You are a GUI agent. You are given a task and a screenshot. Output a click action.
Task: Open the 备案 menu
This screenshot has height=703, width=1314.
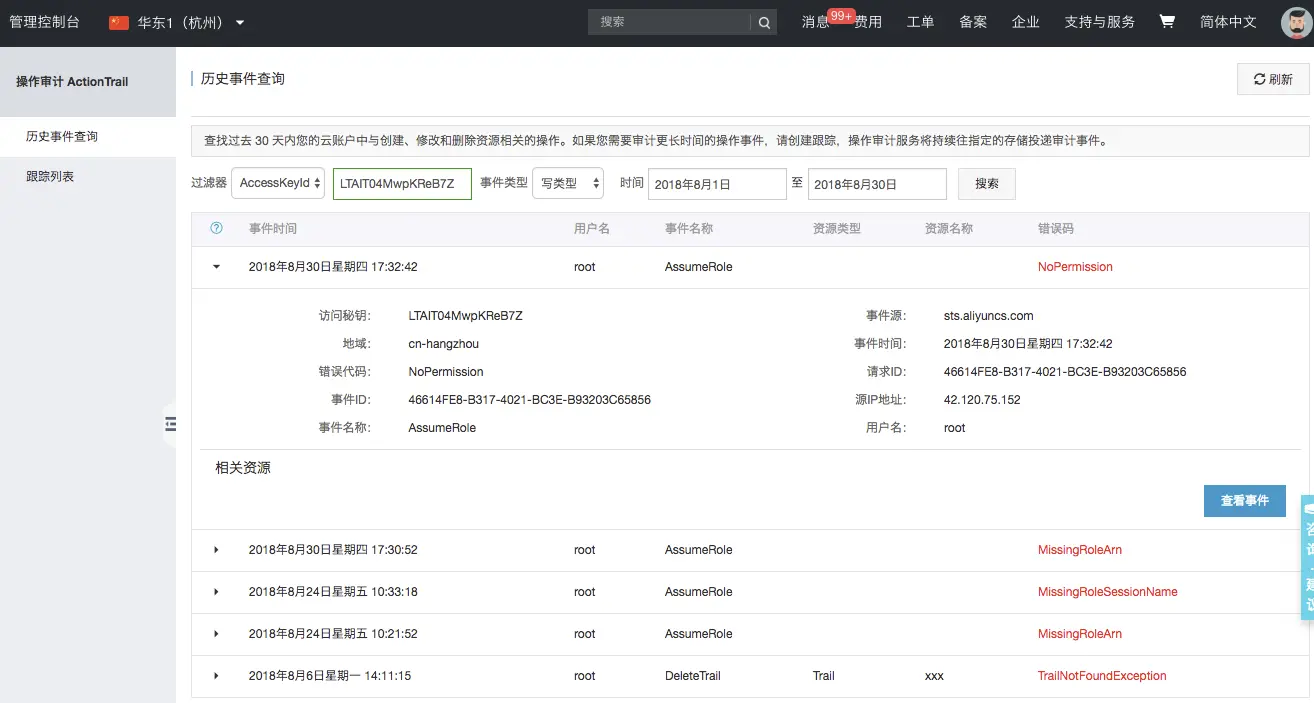click(x=973, y=22)
